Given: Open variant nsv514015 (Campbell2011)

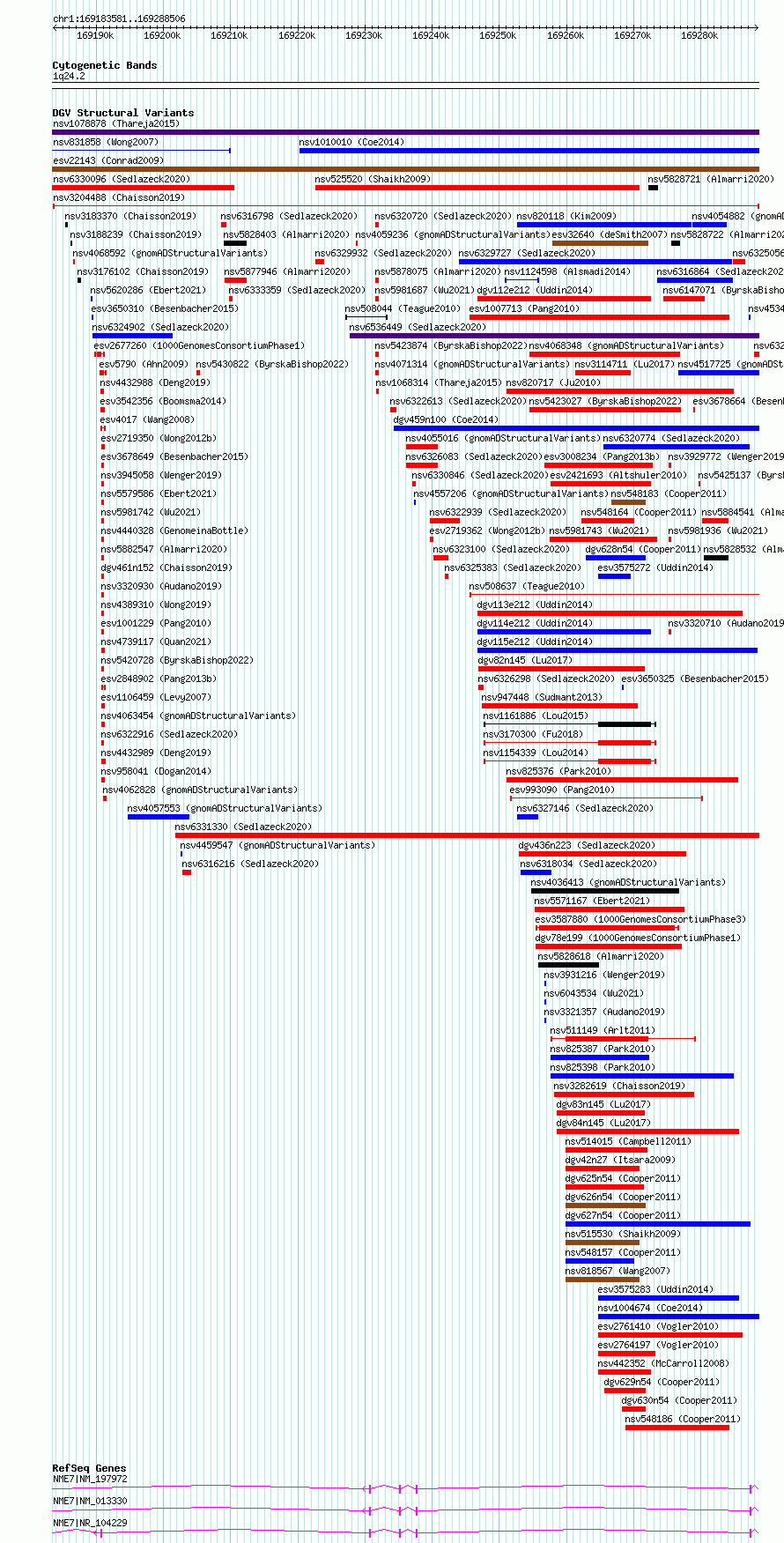Looking at the screenshot, I should (x=628, y=1141).
